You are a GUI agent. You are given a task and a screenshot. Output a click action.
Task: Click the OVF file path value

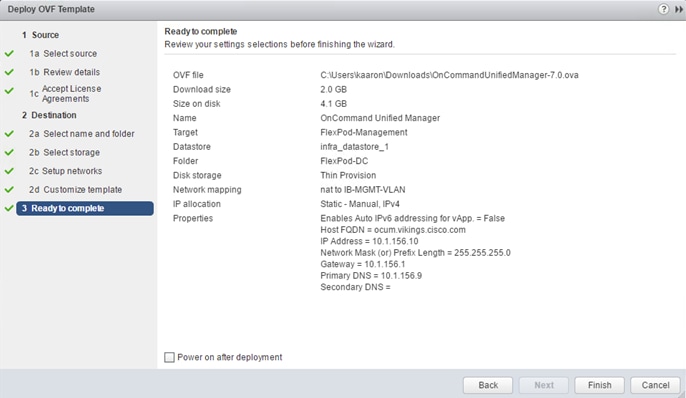click(449, 75)
